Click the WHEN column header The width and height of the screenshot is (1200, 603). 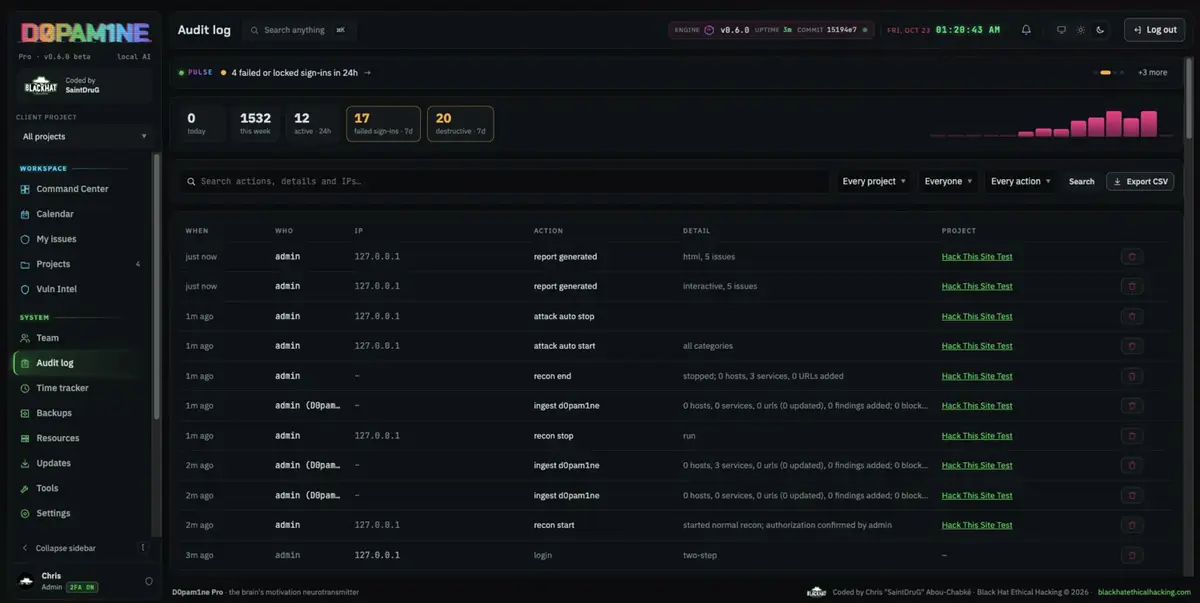(197, 231)
